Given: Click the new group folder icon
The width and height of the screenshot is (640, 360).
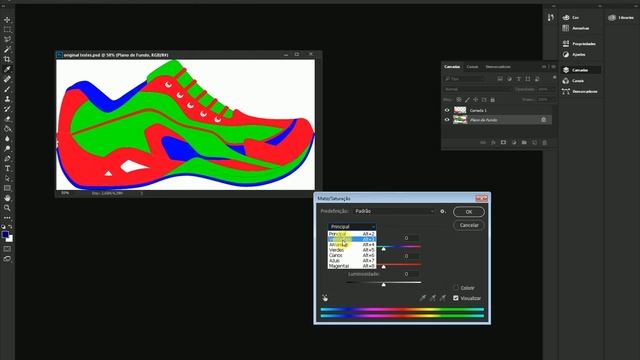Looking at the screenshot, I should (524, 142).
